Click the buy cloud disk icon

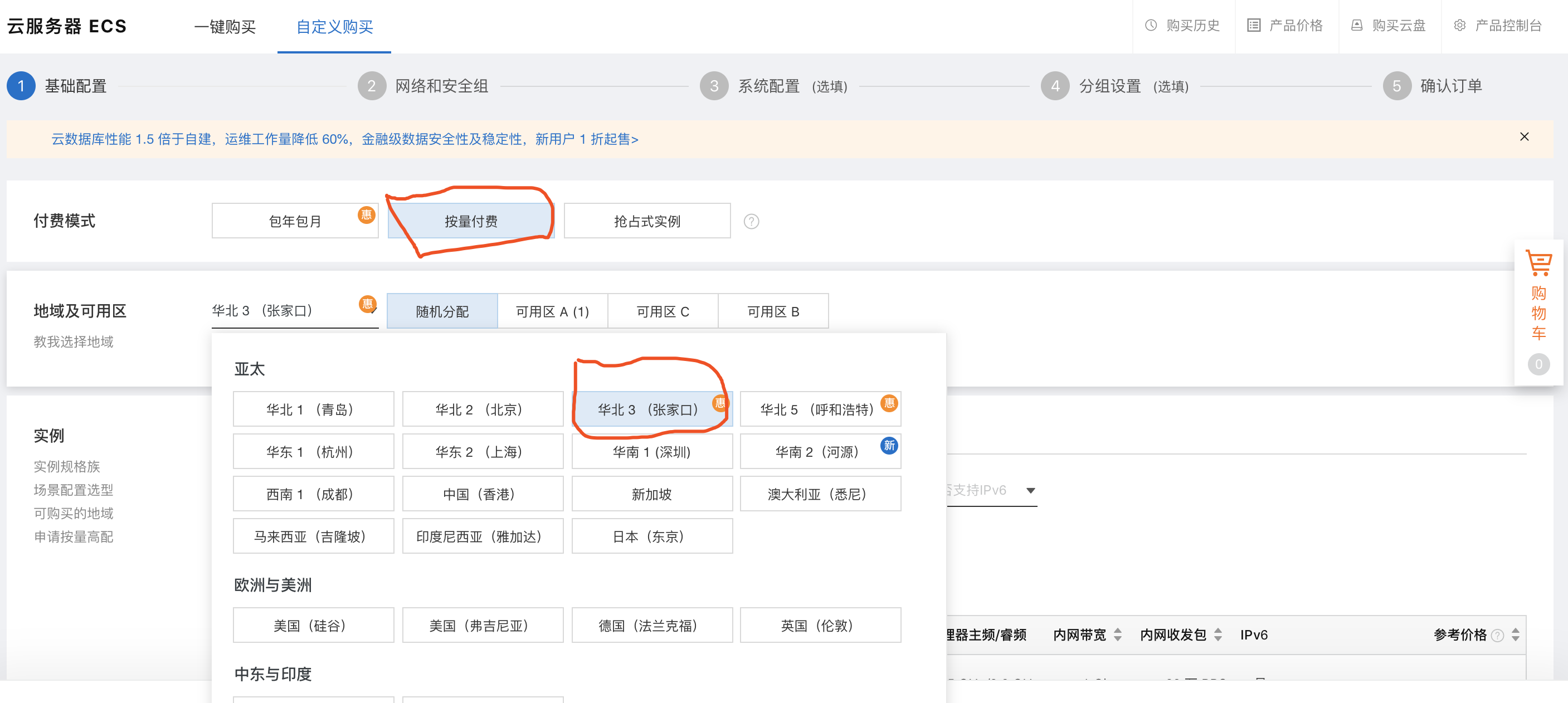(1357, 26)
